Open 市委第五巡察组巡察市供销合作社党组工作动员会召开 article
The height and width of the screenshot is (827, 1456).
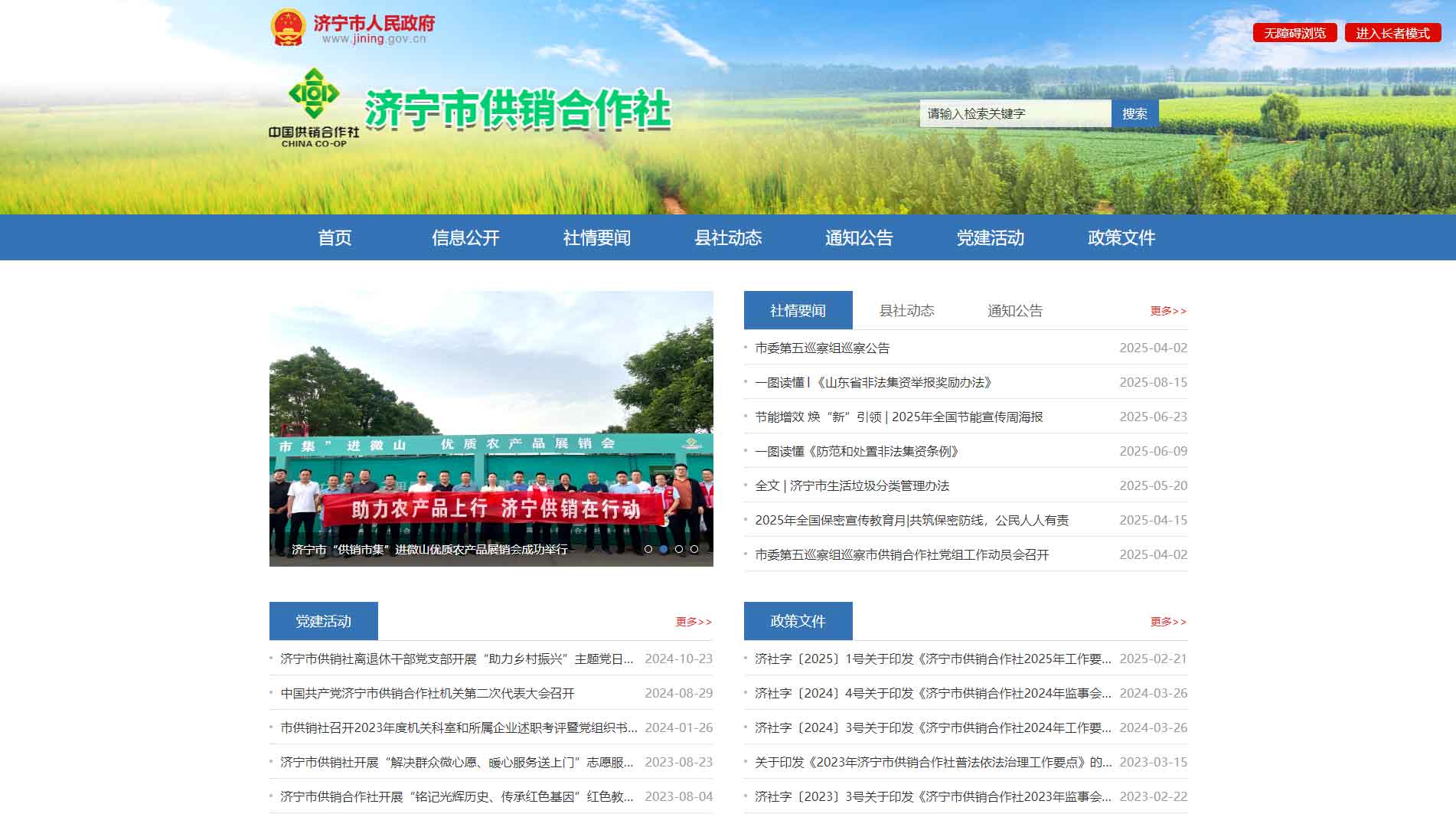click(902, 554)
